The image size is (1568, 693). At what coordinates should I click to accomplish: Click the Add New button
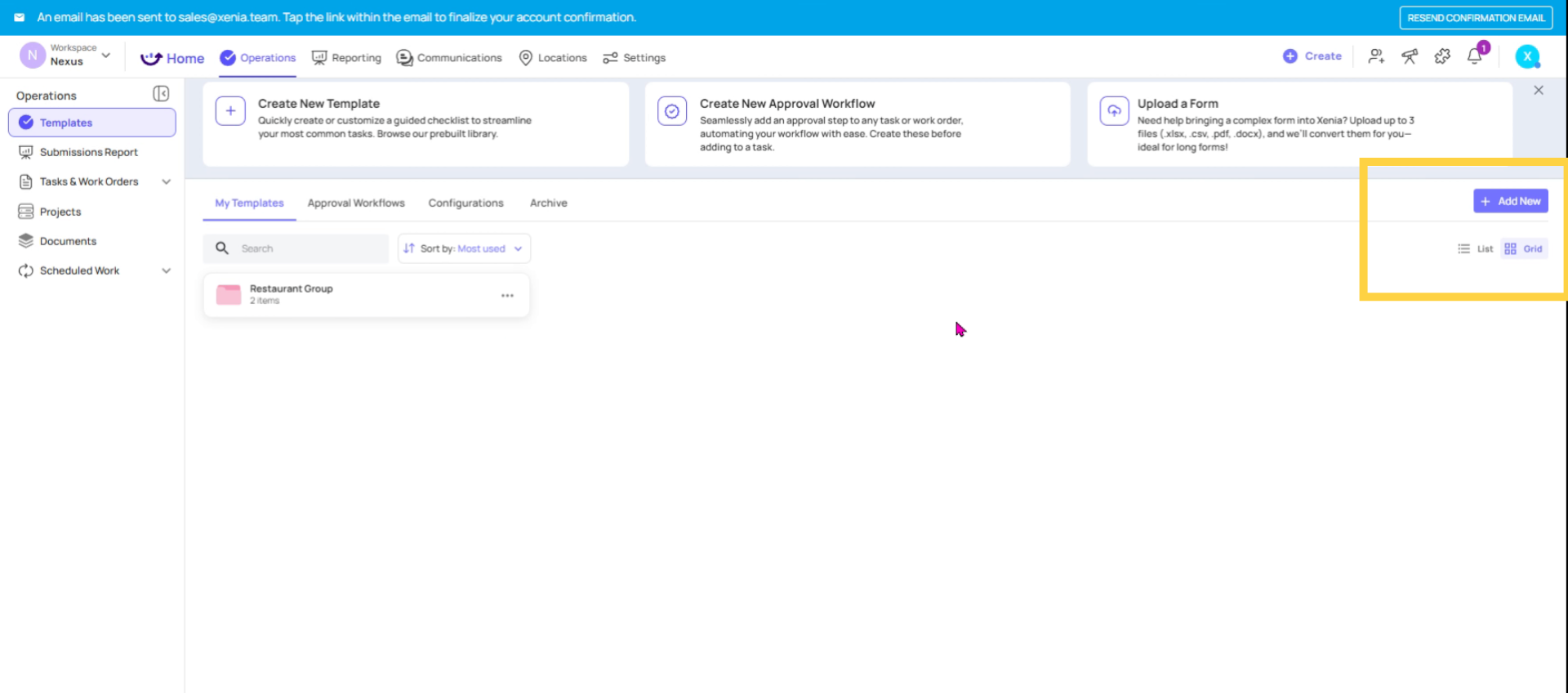1510,201
